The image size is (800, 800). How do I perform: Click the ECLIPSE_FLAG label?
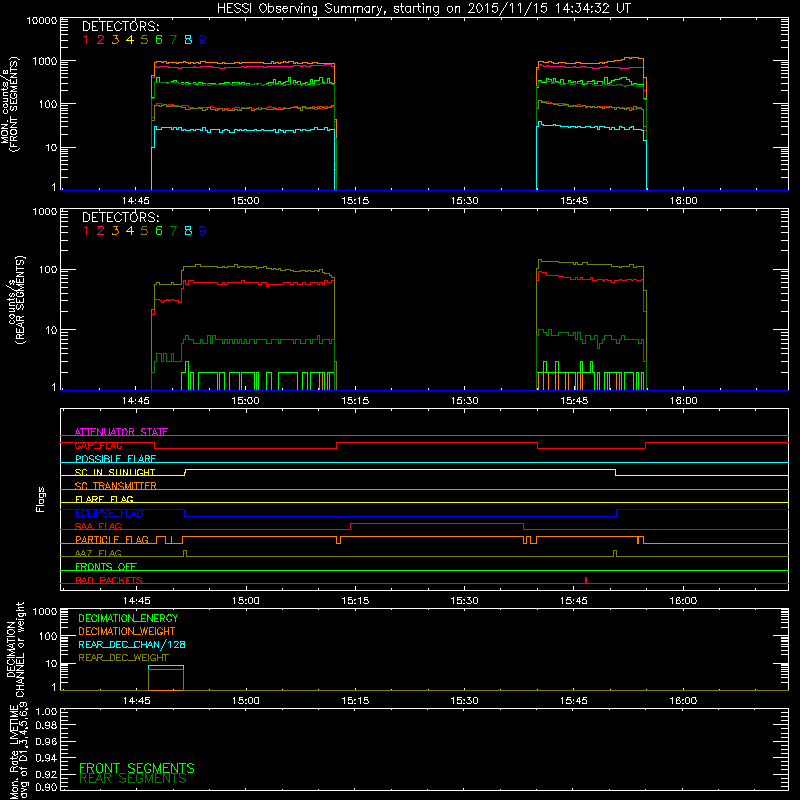click(109, 513)
